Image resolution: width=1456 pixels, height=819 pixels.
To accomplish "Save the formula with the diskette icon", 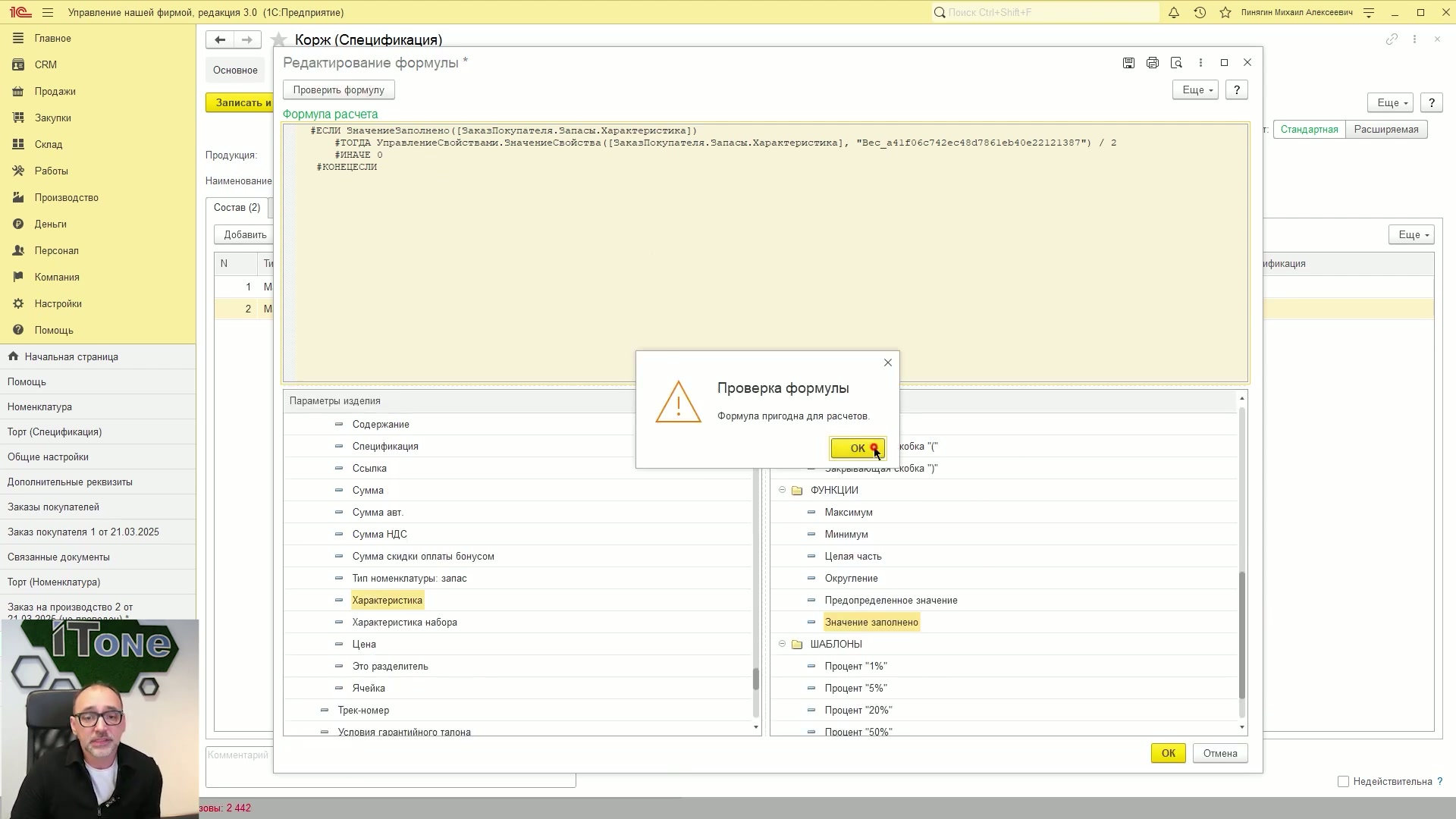I will click(1128, 63).
